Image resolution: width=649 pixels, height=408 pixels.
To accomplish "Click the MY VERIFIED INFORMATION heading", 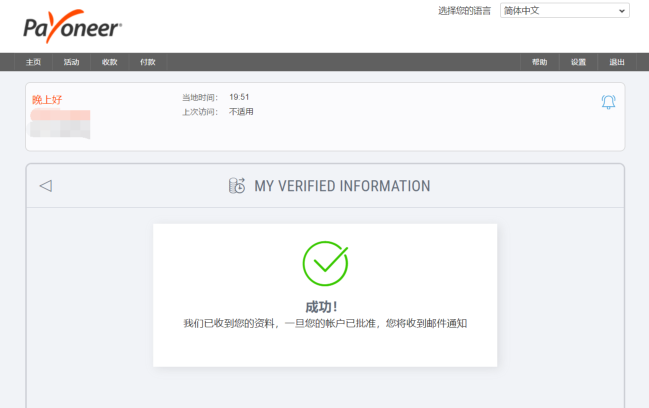I will (x=342, y=186).
